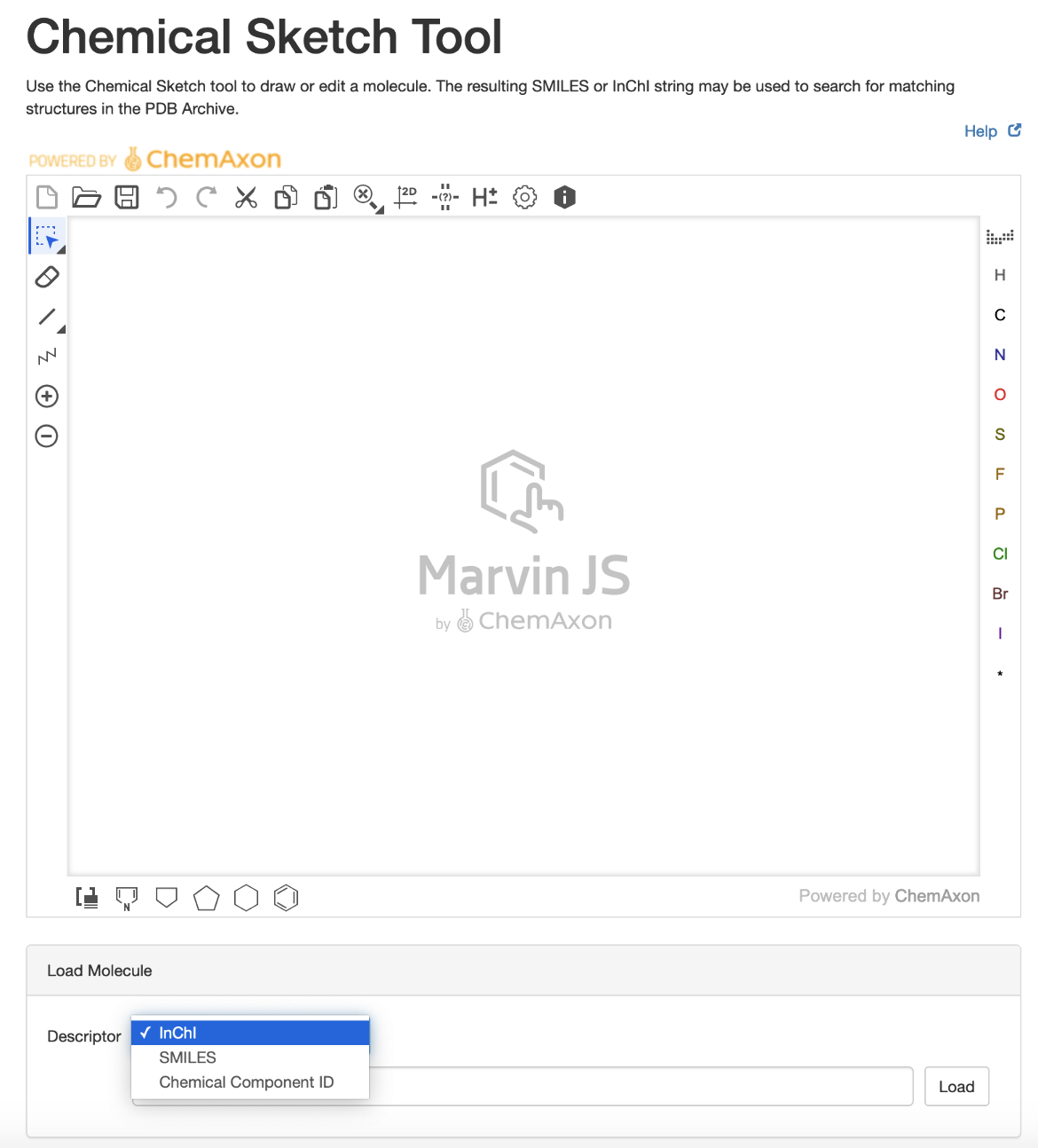Run the 2D clean layout tool

click(406, 197)
